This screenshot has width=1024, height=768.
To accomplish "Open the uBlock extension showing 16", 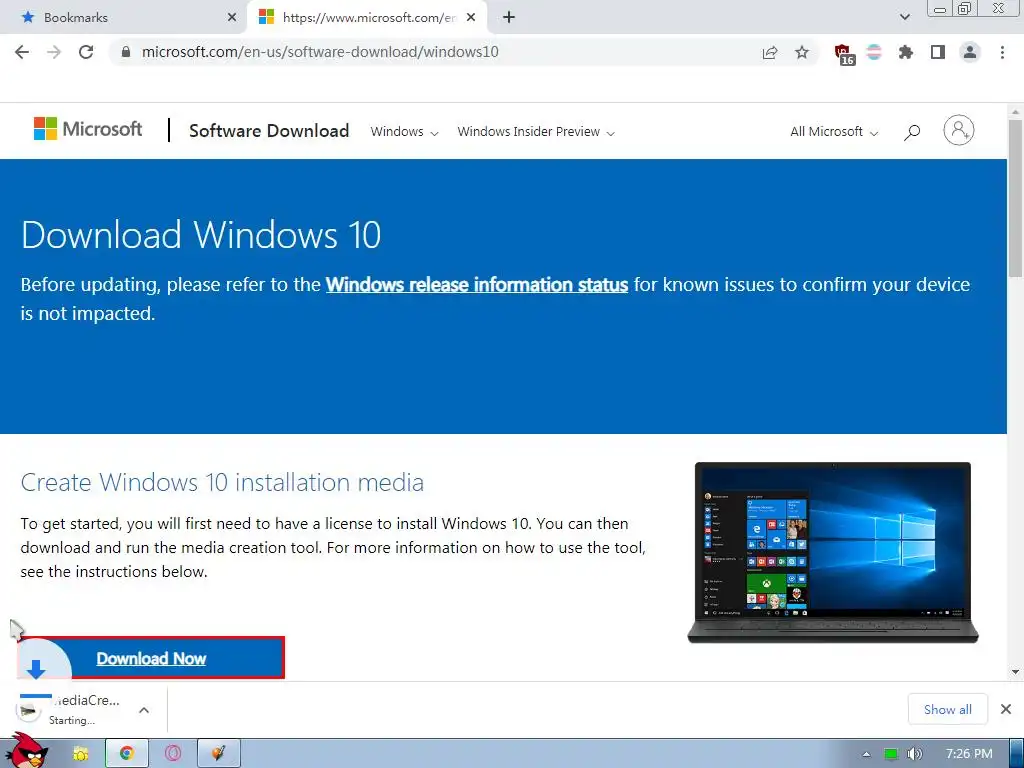I will (844, 54).
